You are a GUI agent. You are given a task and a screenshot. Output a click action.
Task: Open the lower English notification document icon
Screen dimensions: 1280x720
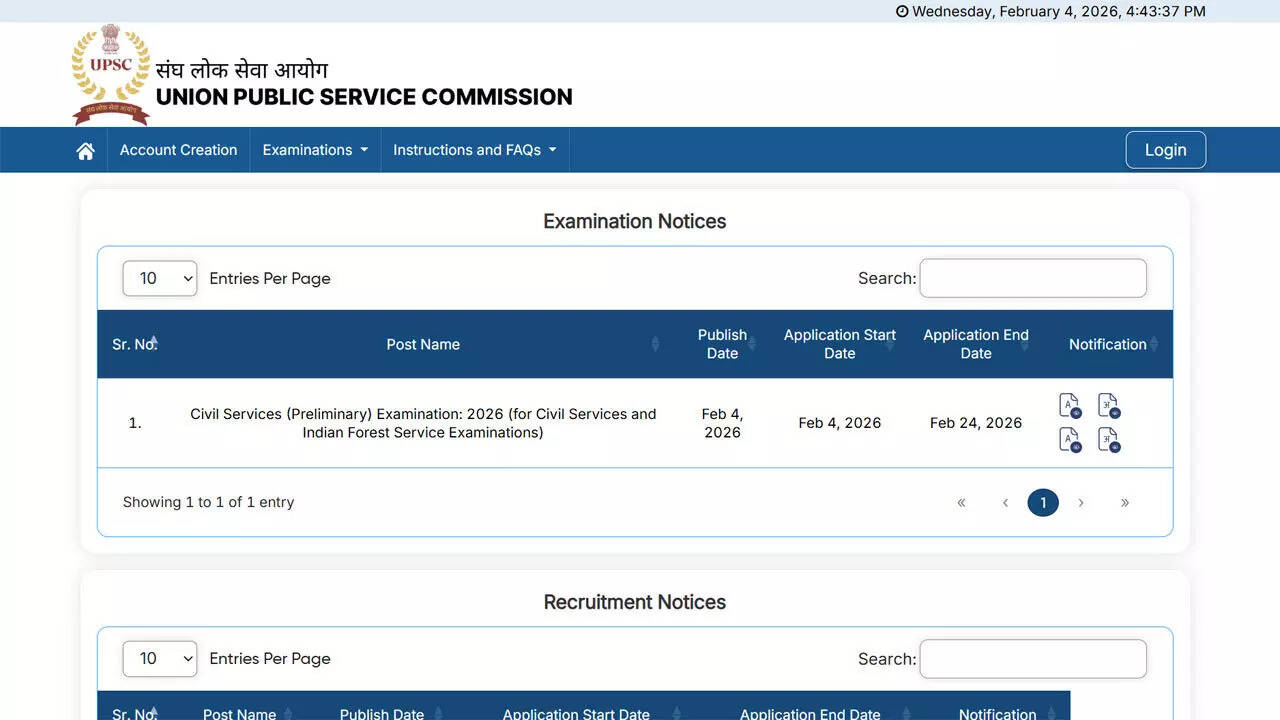[1069, 440]
